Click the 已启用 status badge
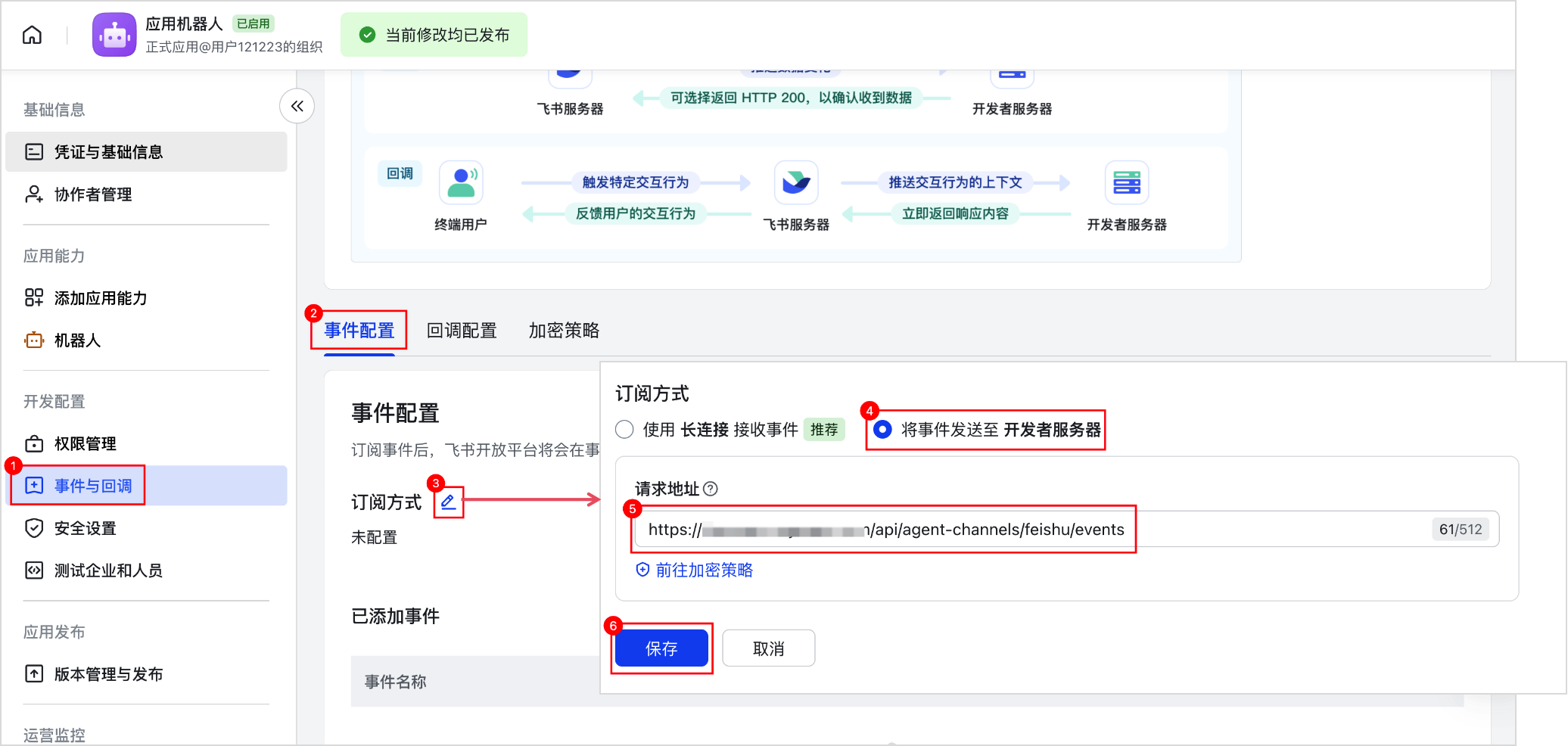The image size is (1568, 746). (x=253, y=23)
